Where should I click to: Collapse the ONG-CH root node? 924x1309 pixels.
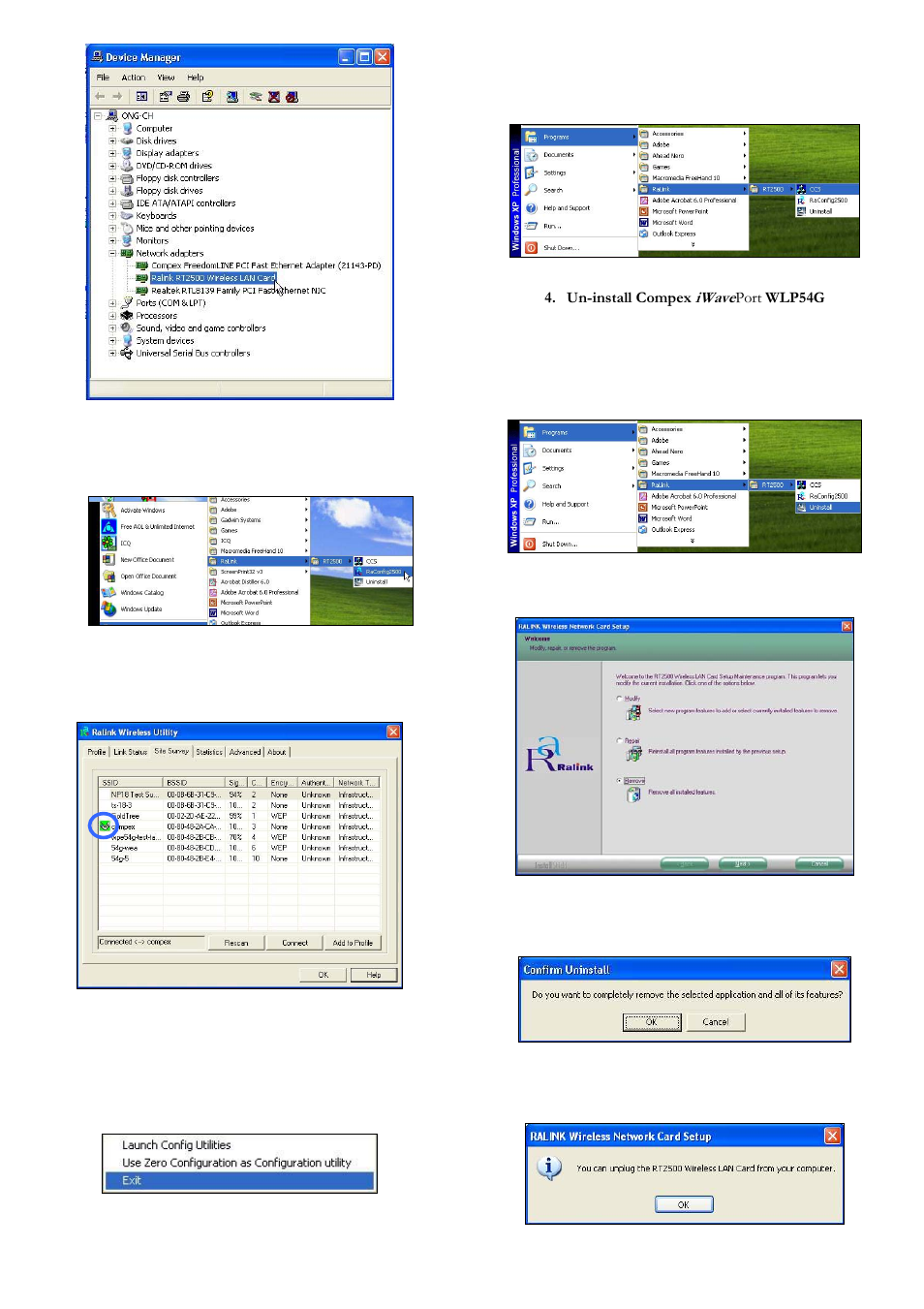(x=98, y=115)
